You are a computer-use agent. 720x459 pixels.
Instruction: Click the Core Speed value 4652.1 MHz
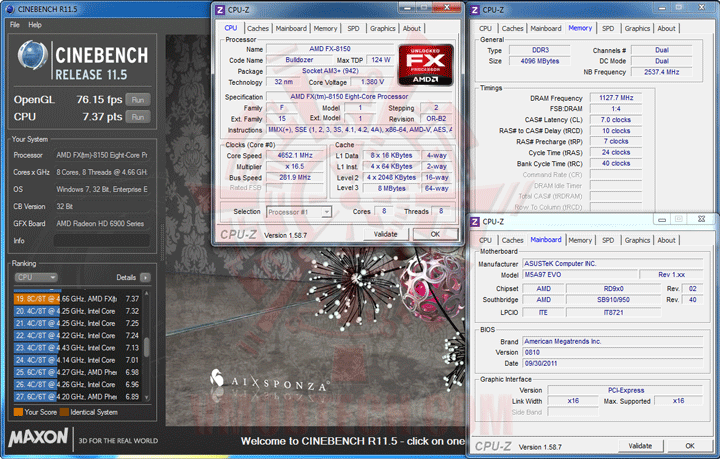tap(295, 156)
